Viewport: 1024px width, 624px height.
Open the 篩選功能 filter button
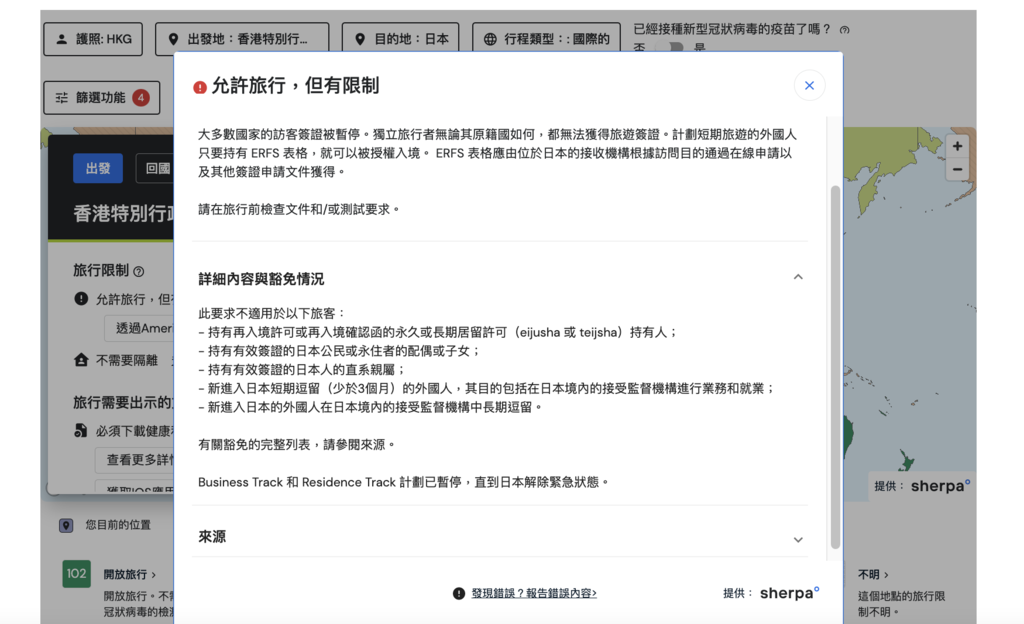[102, 98]
